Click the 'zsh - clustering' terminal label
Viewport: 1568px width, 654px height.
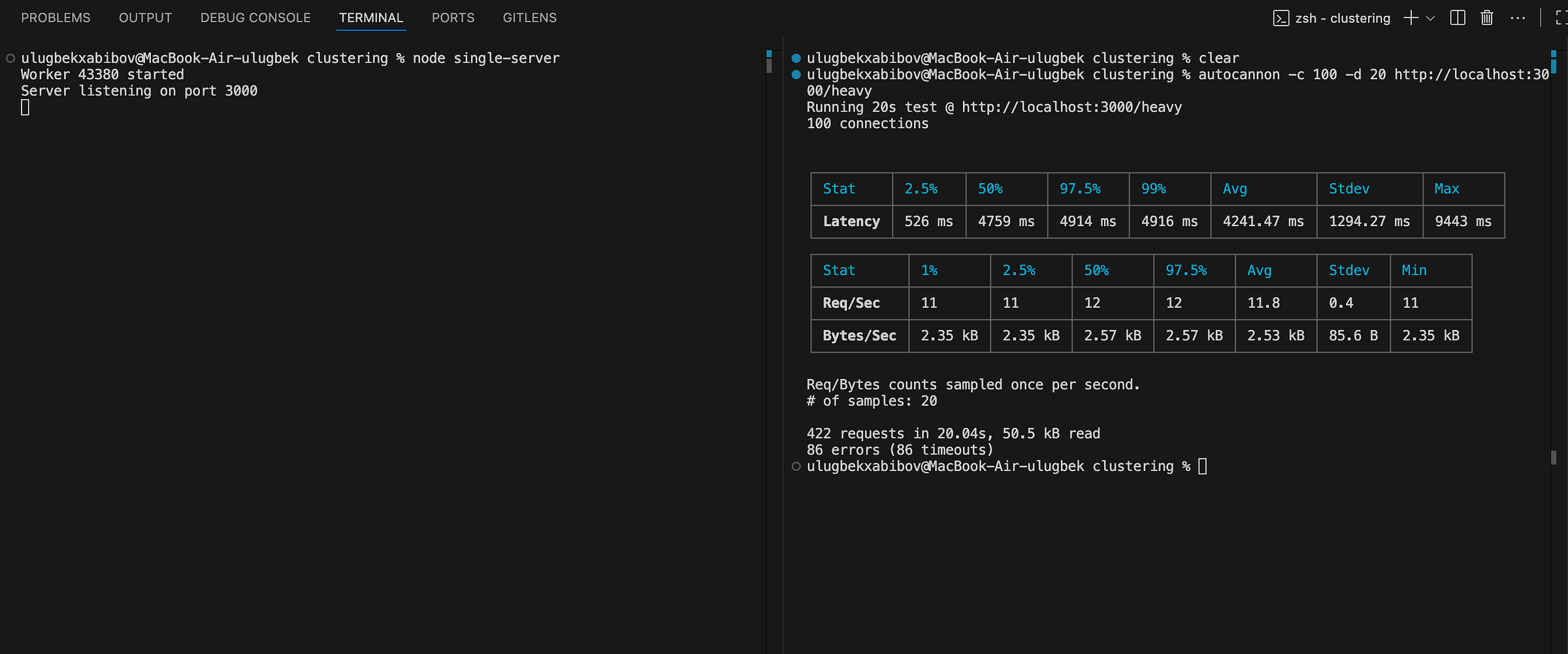click(x=1343, y=18)
